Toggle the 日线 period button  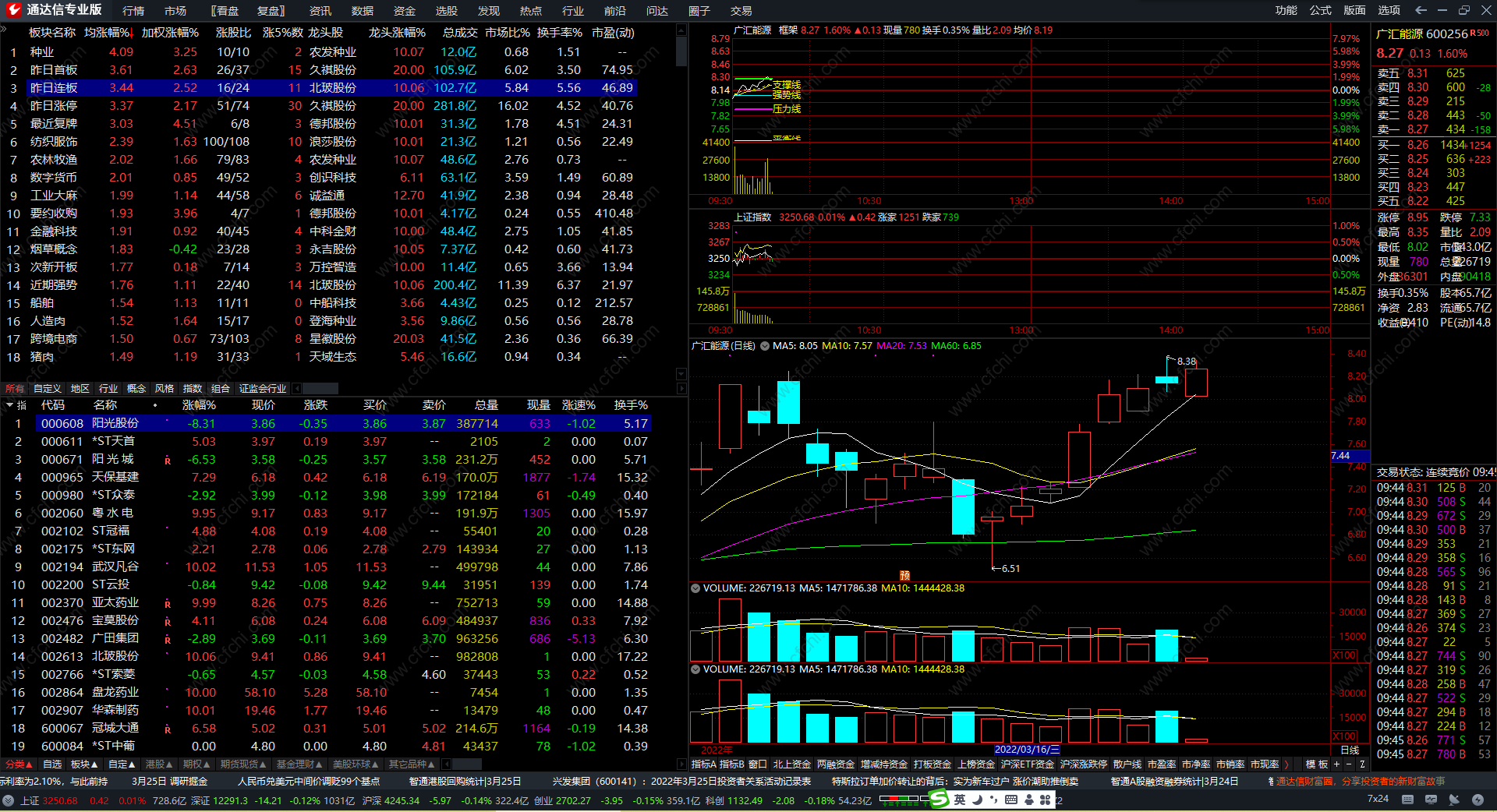(1350, 750)
